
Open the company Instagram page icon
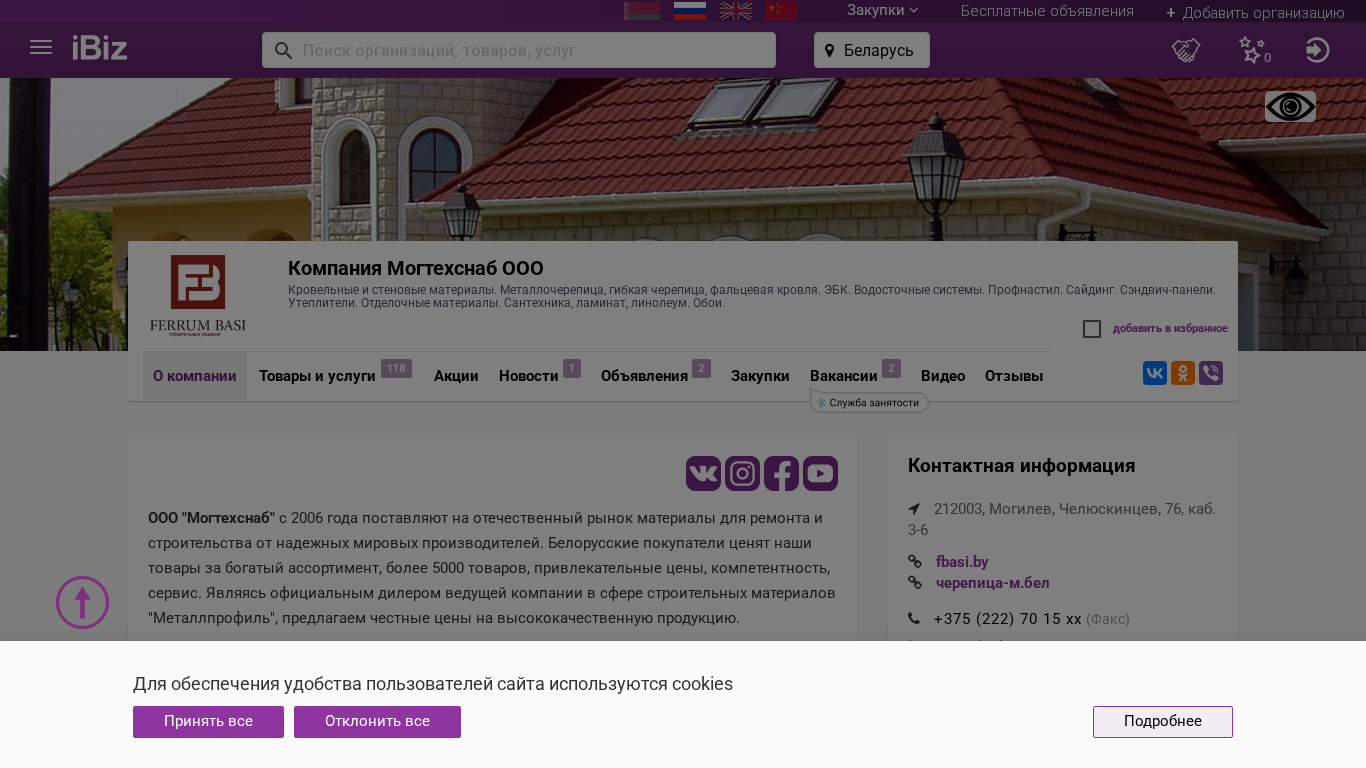click(743, 473)
